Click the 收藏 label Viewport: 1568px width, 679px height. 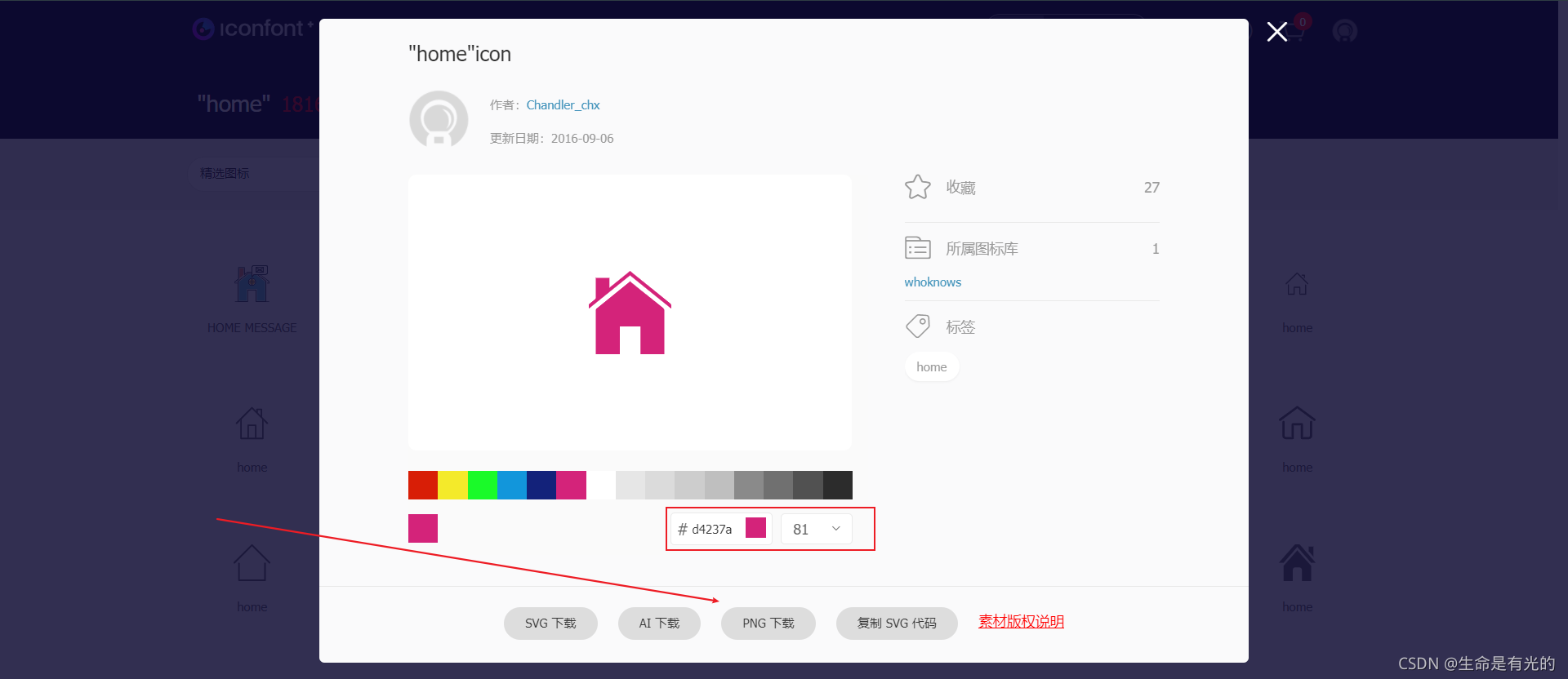pos(960,188)
